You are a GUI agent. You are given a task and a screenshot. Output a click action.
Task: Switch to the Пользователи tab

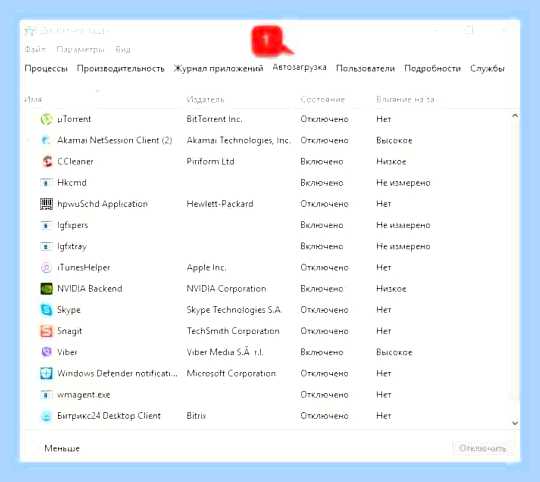365,69
